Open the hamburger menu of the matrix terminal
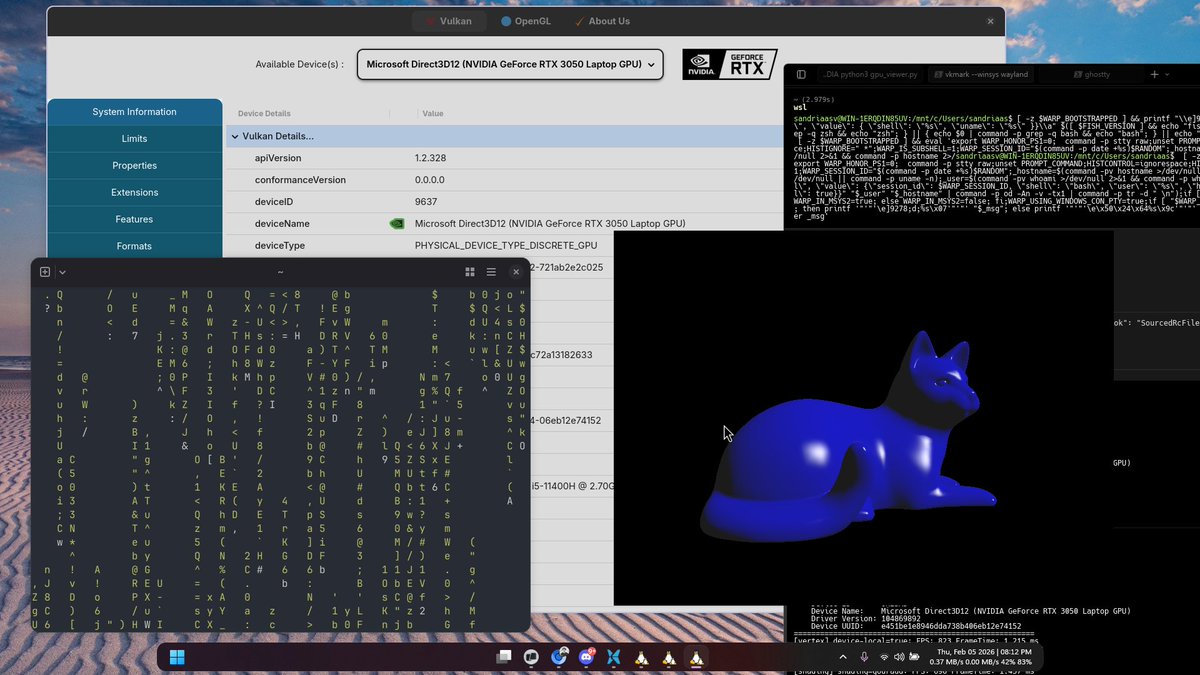Viewport: 1200px width, 675px height. 491,272
